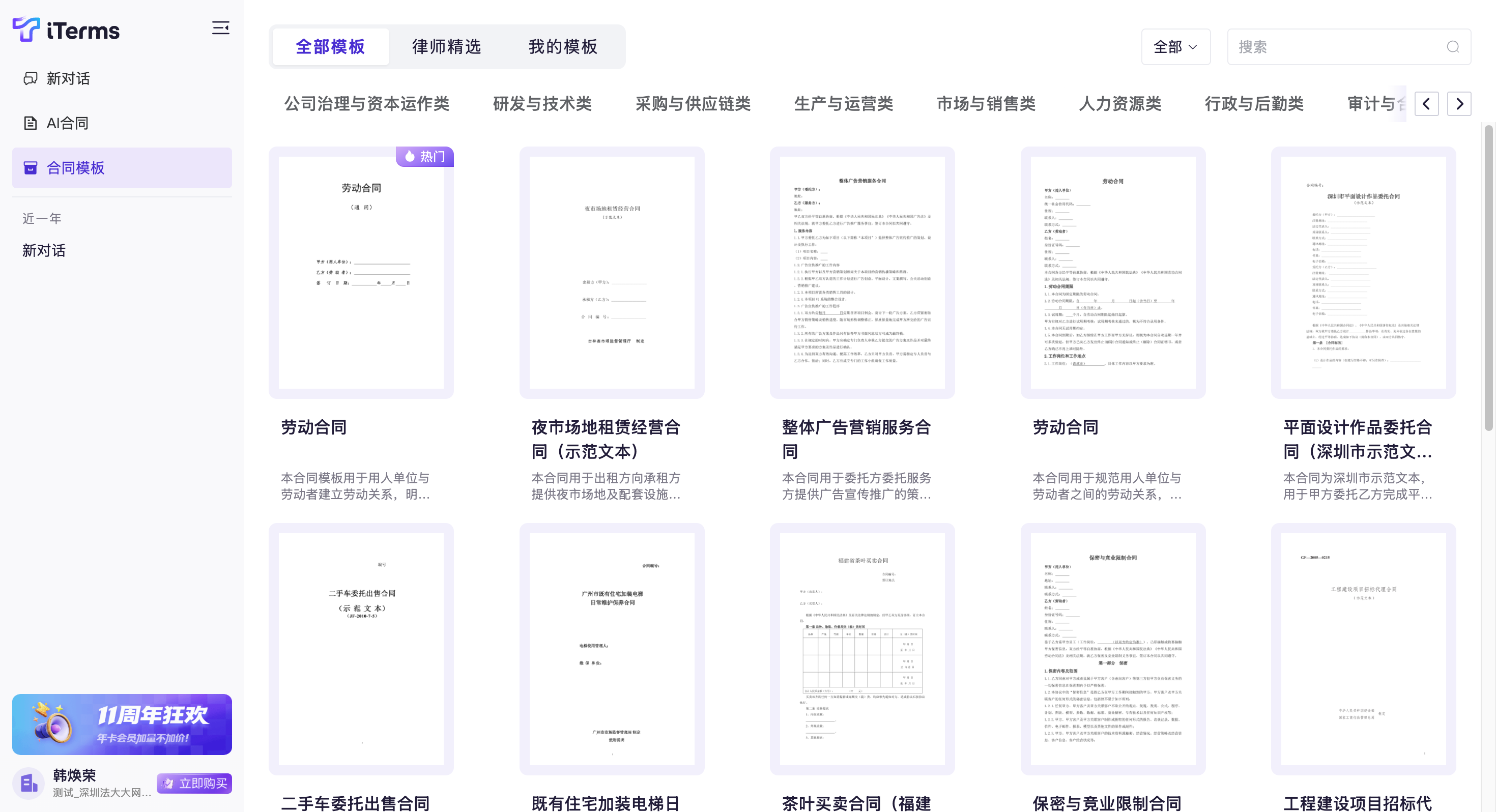
Task: Open 新对话 chat icon in sidebar
Action: 30,78
